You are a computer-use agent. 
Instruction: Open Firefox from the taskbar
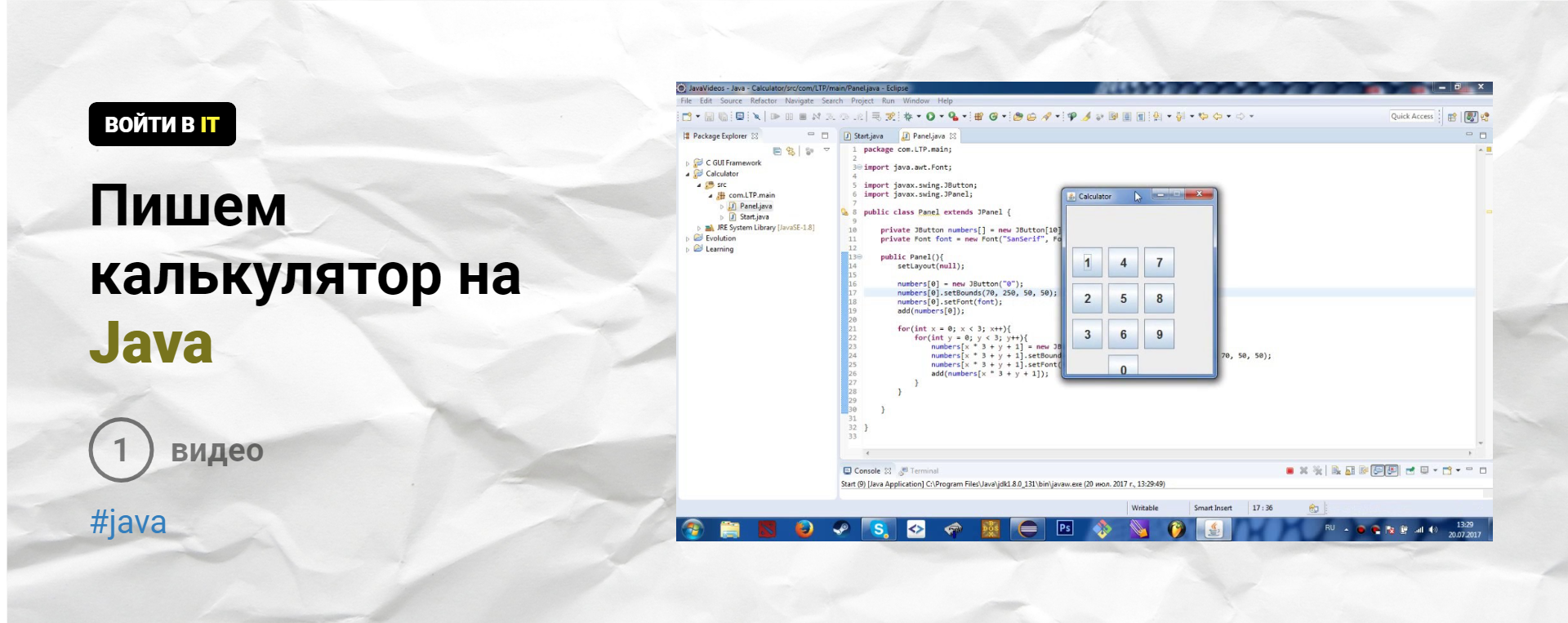804,529
